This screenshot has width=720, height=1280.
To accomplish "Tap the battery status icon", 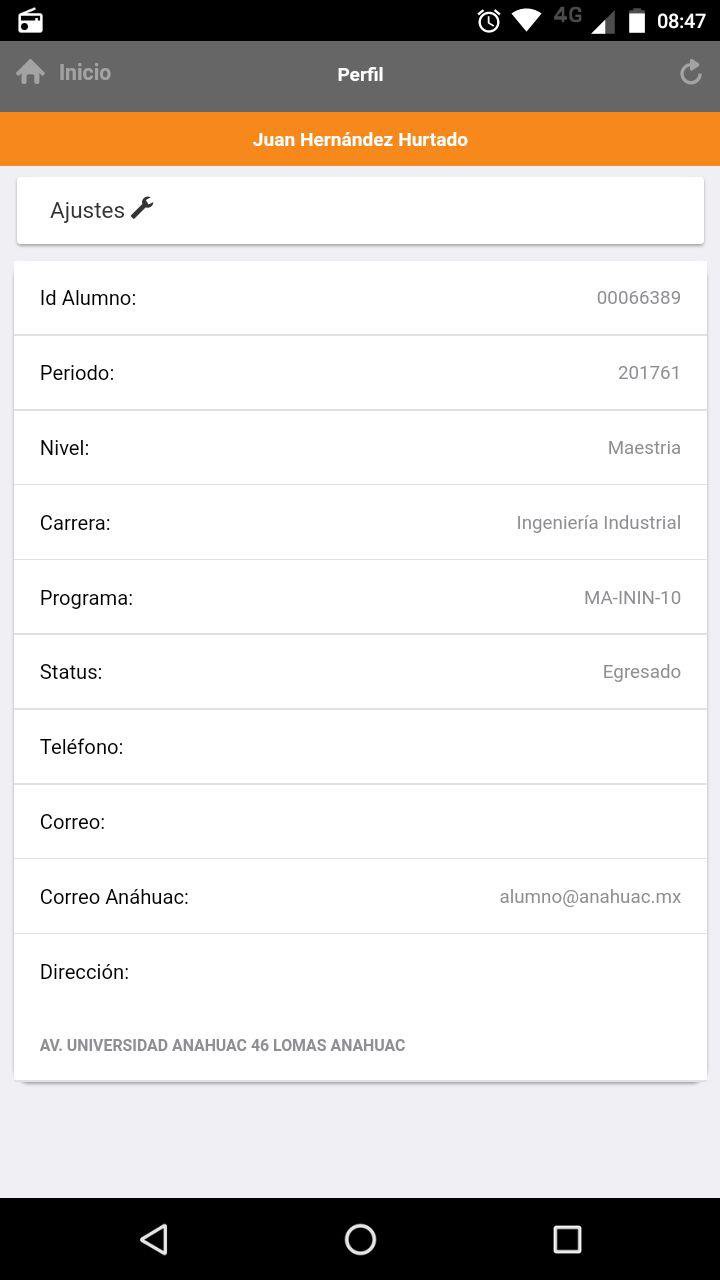I will point(636,20).
